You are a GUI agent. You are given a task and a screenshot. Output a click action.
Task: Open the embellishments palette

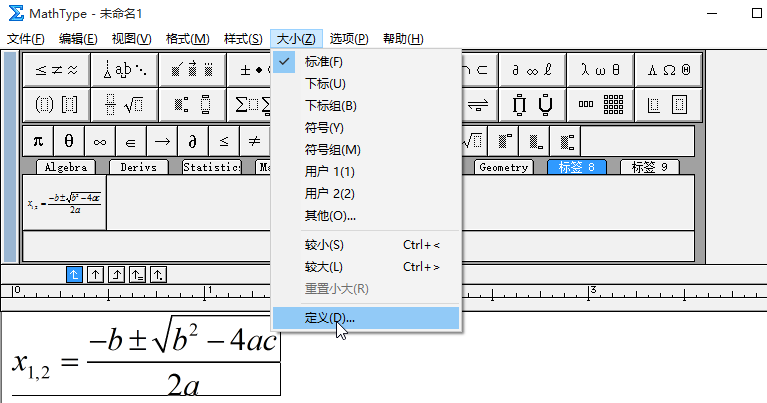[192, 70]
